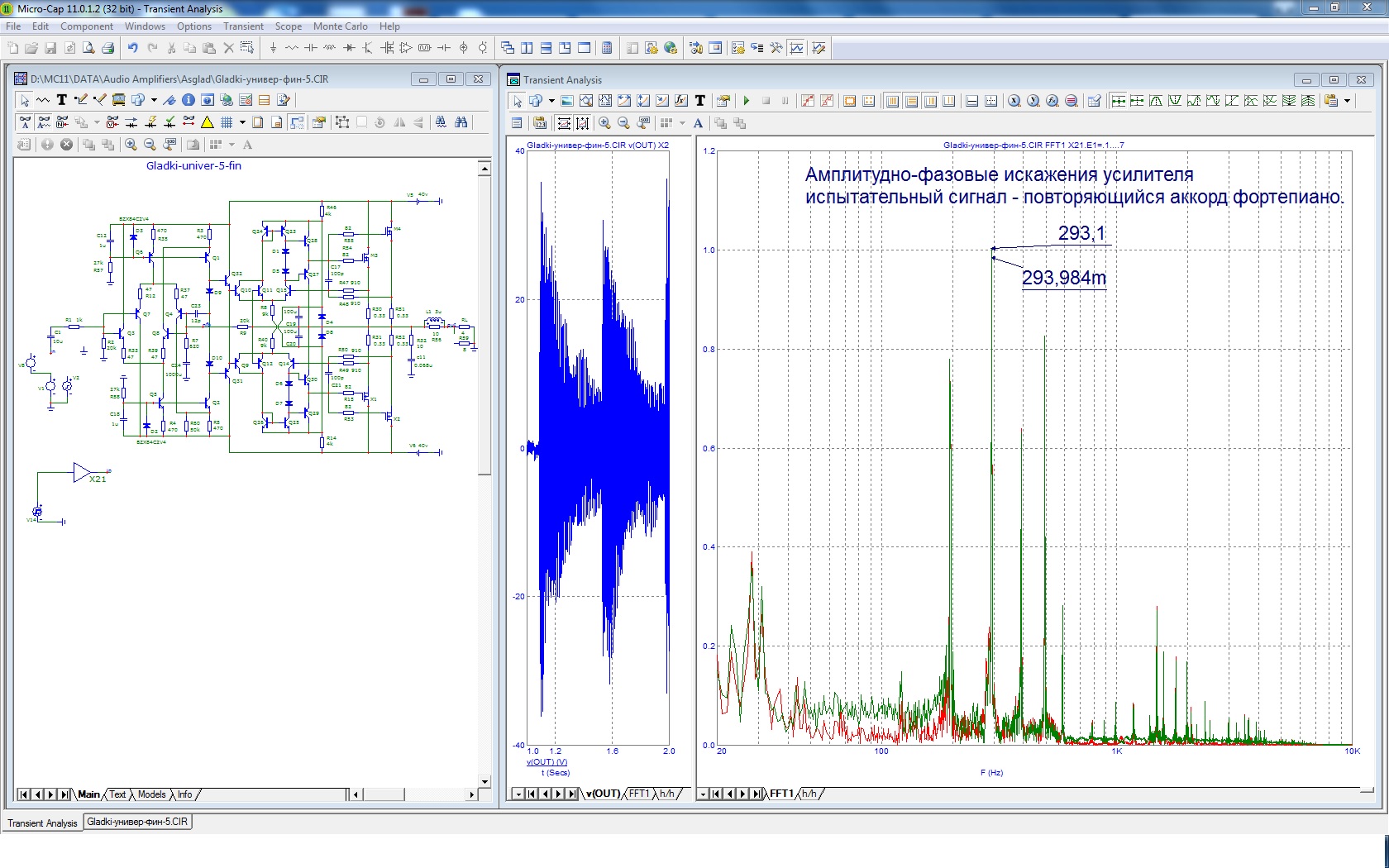
Task: Toggle Attribute Text display in schematic
Action: coord(44,122)
